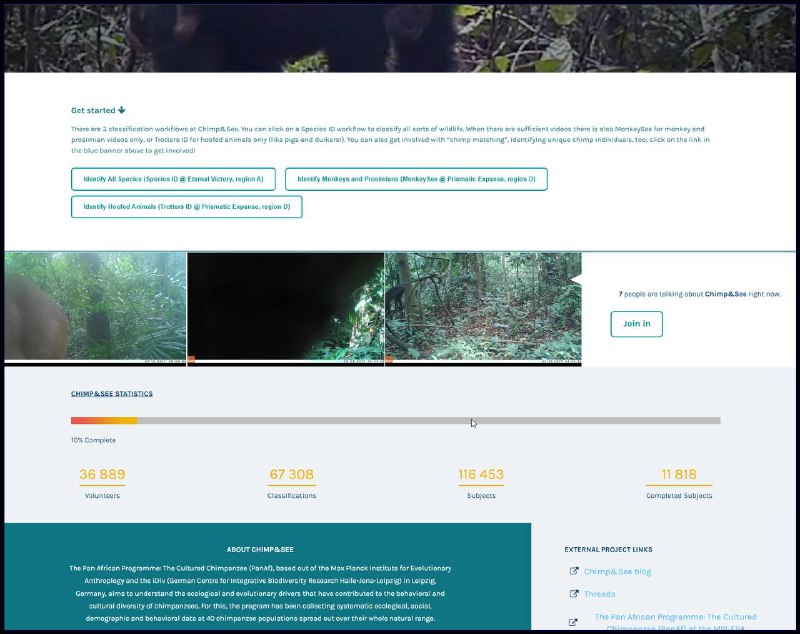Image resolution: width=800 pixels, height=634 pixels.
Task: Open the Threads external link
Action: [x=599, y=594]
